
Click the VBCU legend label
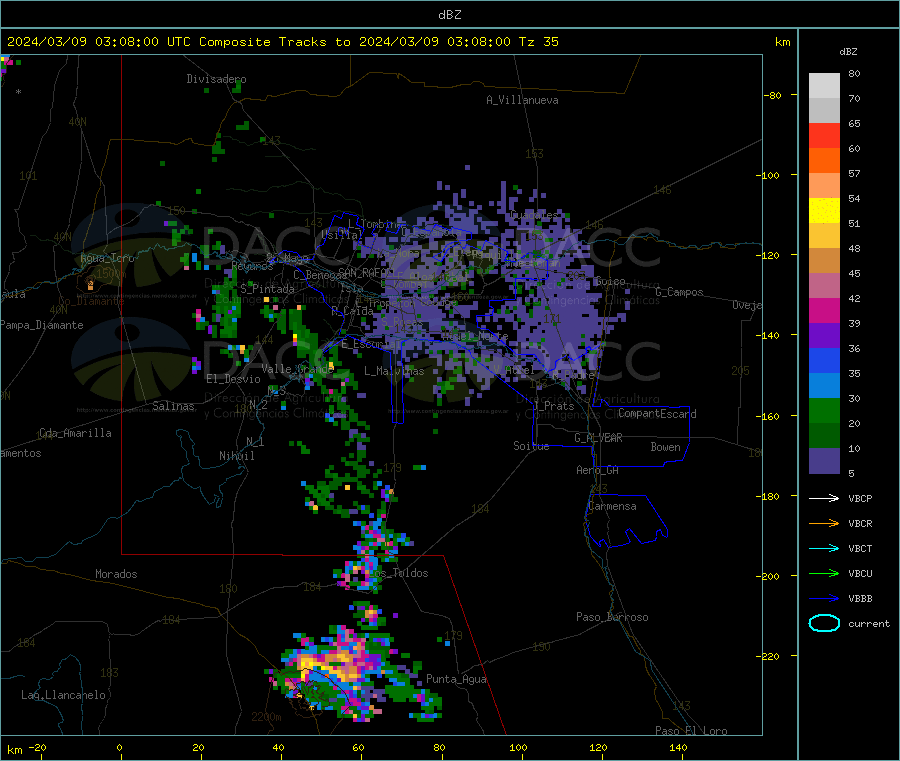[860, 573]
